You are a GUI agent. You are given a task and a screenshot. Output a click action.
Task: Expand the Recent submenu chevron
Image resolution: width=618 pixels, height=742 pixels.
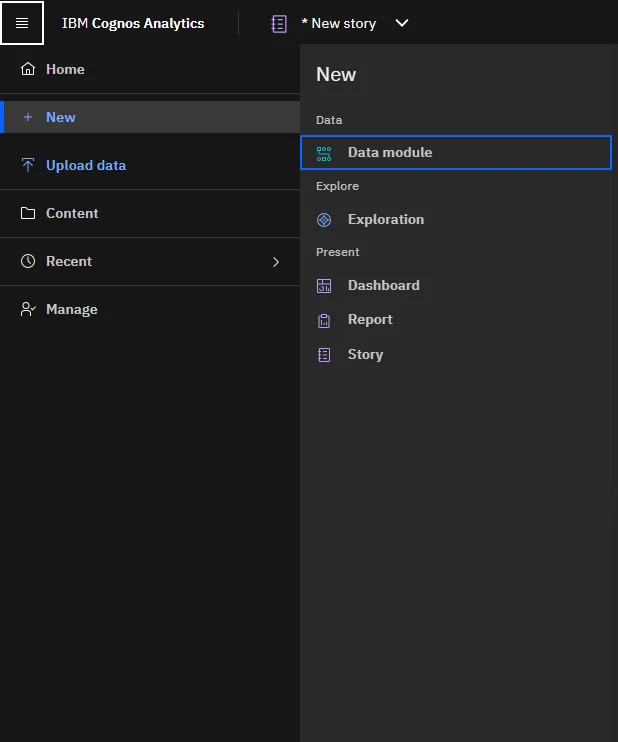[x=276, y=262]
